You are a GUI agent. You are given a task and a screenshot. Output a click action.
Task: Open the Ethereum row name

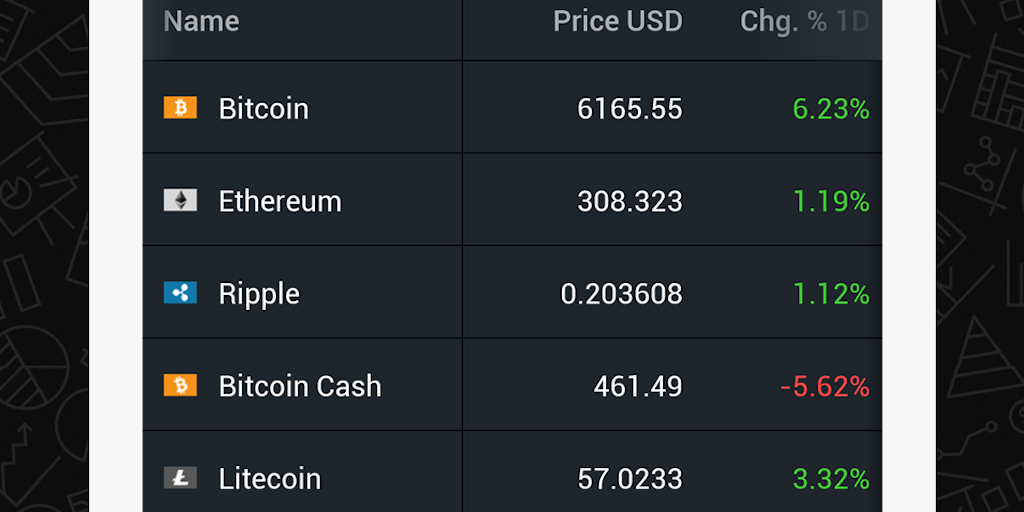coord(280,201)
